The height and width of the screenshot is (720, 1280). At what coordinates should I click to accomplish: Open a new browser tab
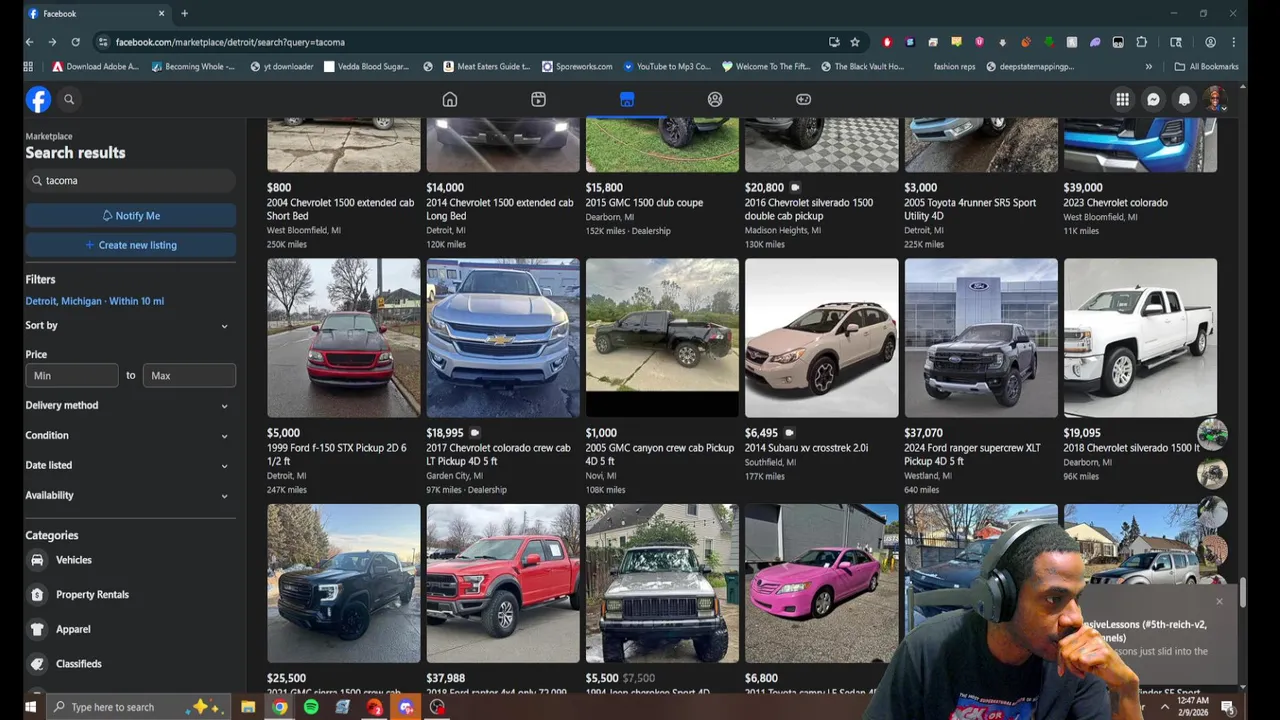[x=184, y=13]
